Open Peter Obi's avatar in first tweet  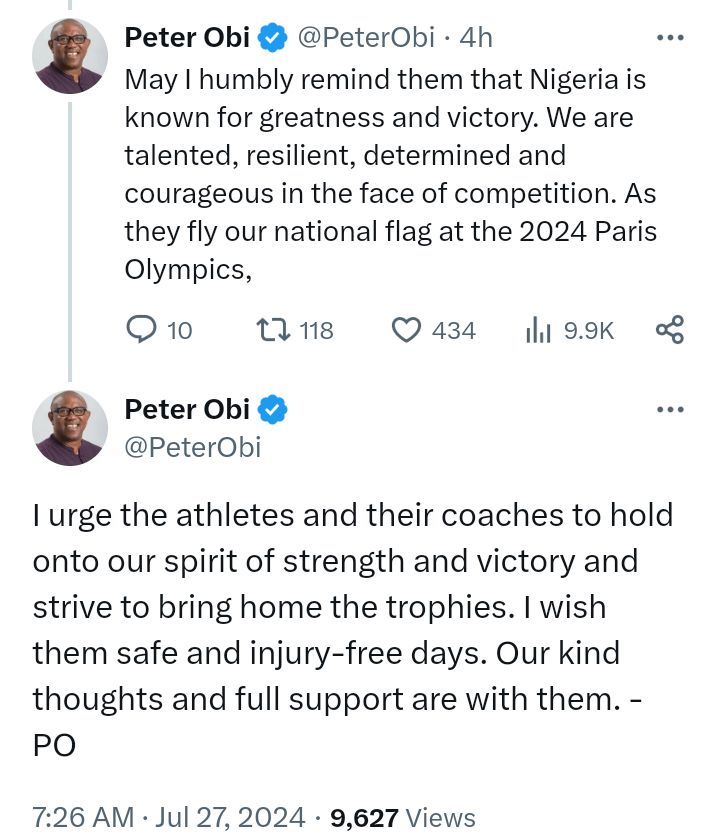[x=70, y=56]
